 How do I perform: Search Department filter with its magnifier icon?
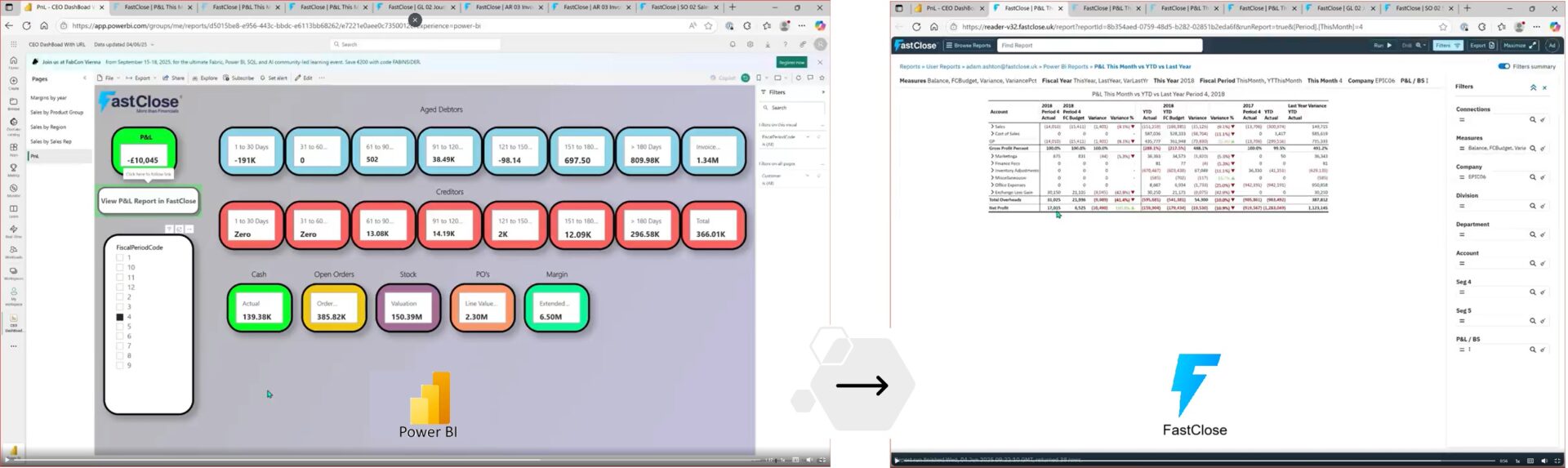[x=1533, y=234]
